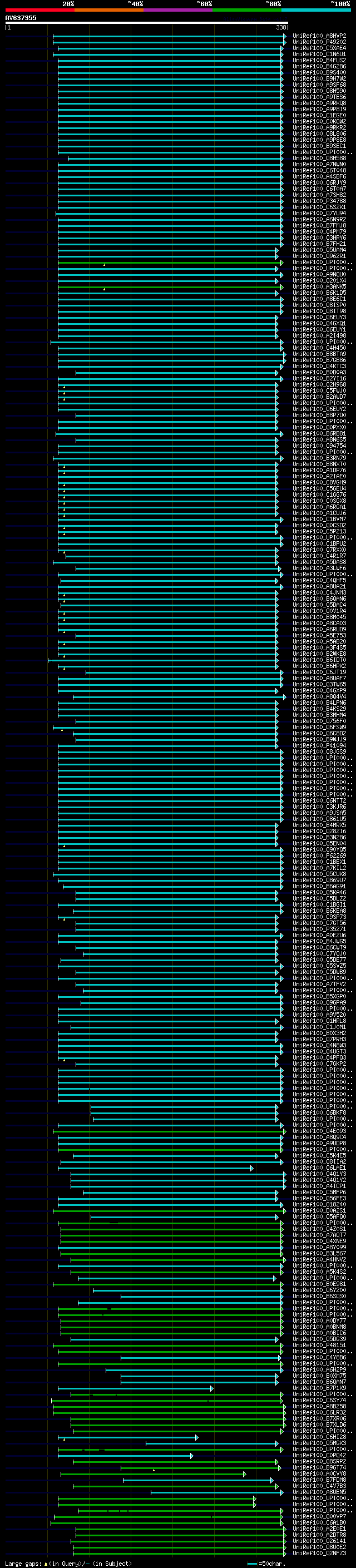Select the UniRef100_A5K4S2 label
The image size is (356, 1568).
[x=319, y=1272]
